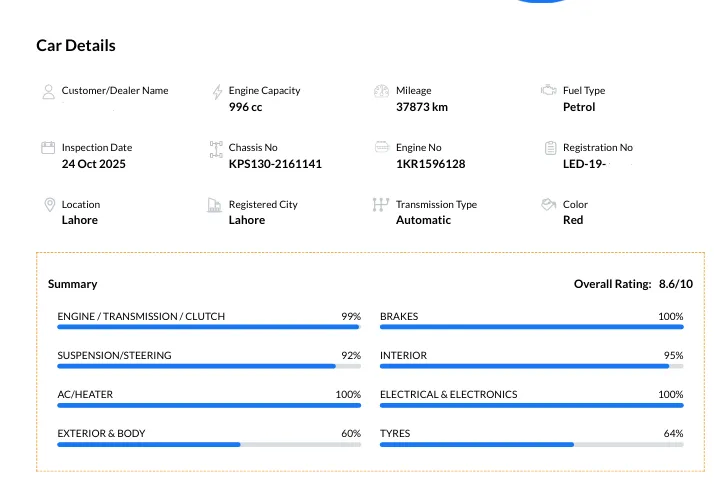Viewport: 724px width, 484px height.
Task: Click the Engine Capacity lightning icon
Action: tap(217, 92)
